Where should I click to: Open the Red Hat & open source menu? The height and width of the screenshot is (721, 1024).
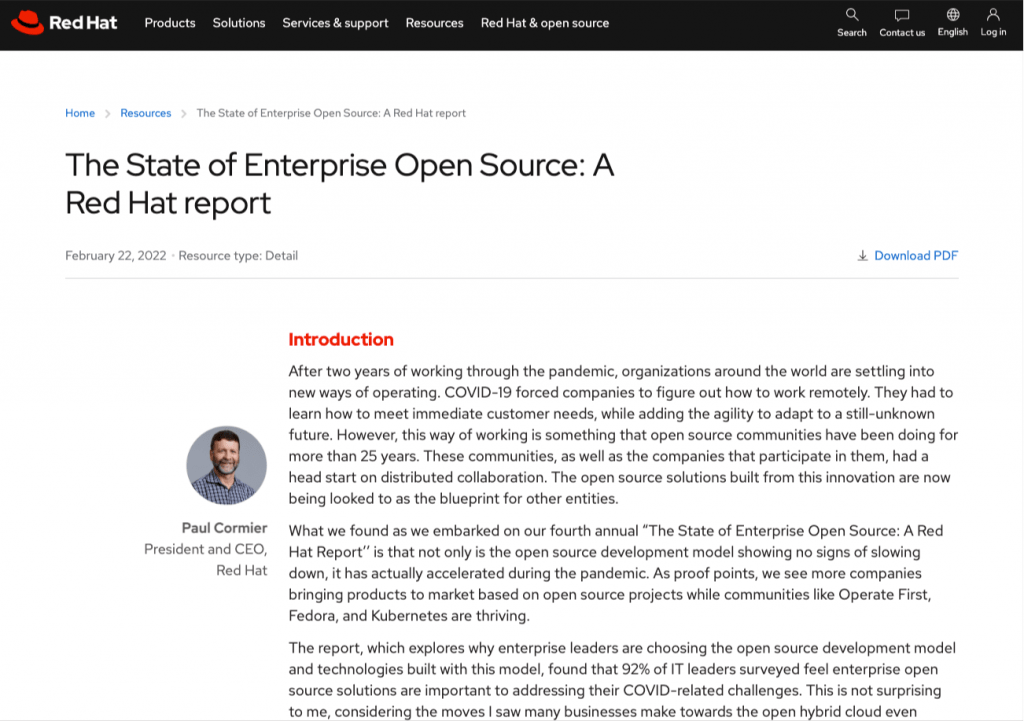545,23
